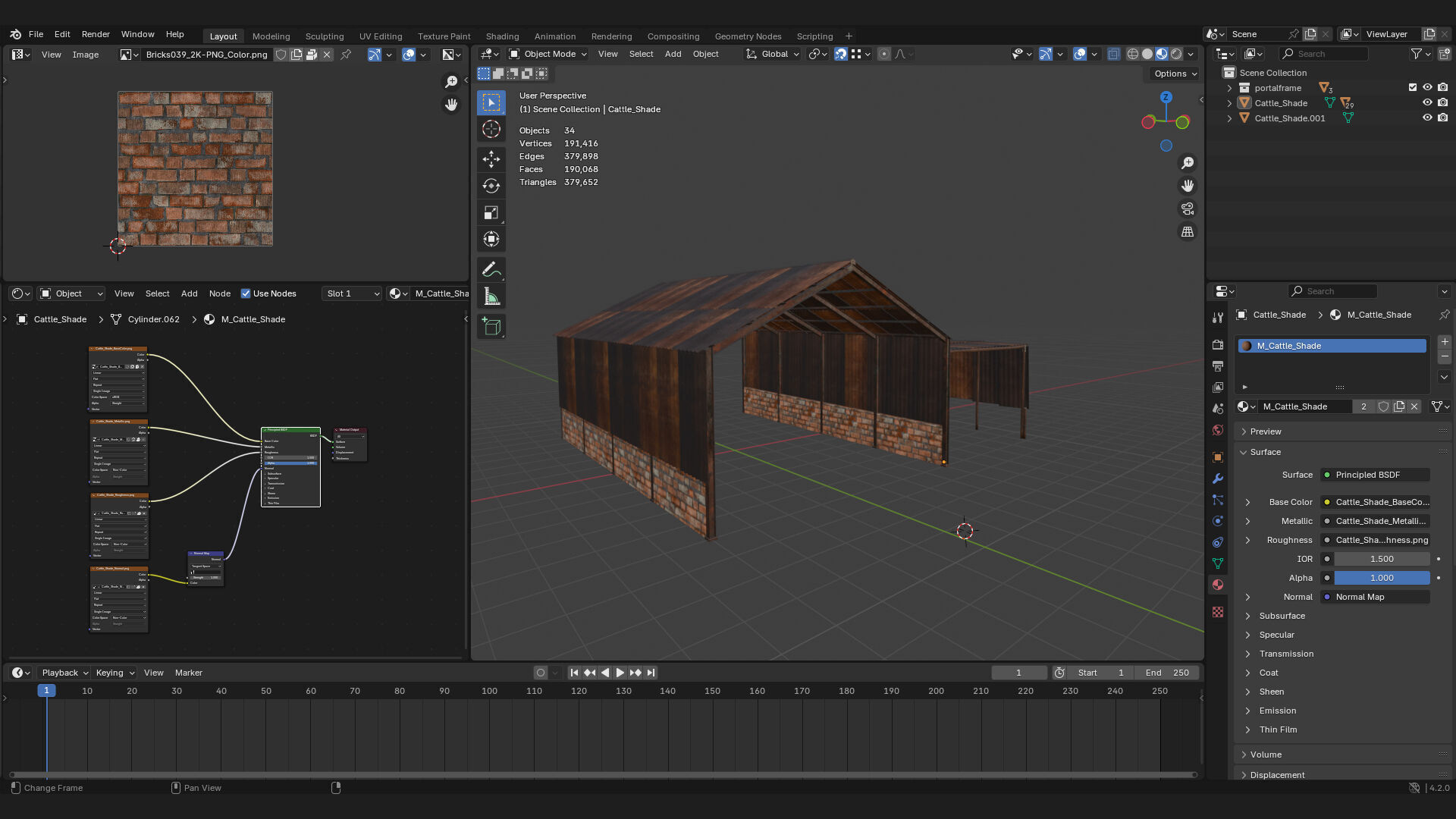Click Principled BSDF surface shader button
This screenshot has height=819, width=1456.
tap(1375, 475)
